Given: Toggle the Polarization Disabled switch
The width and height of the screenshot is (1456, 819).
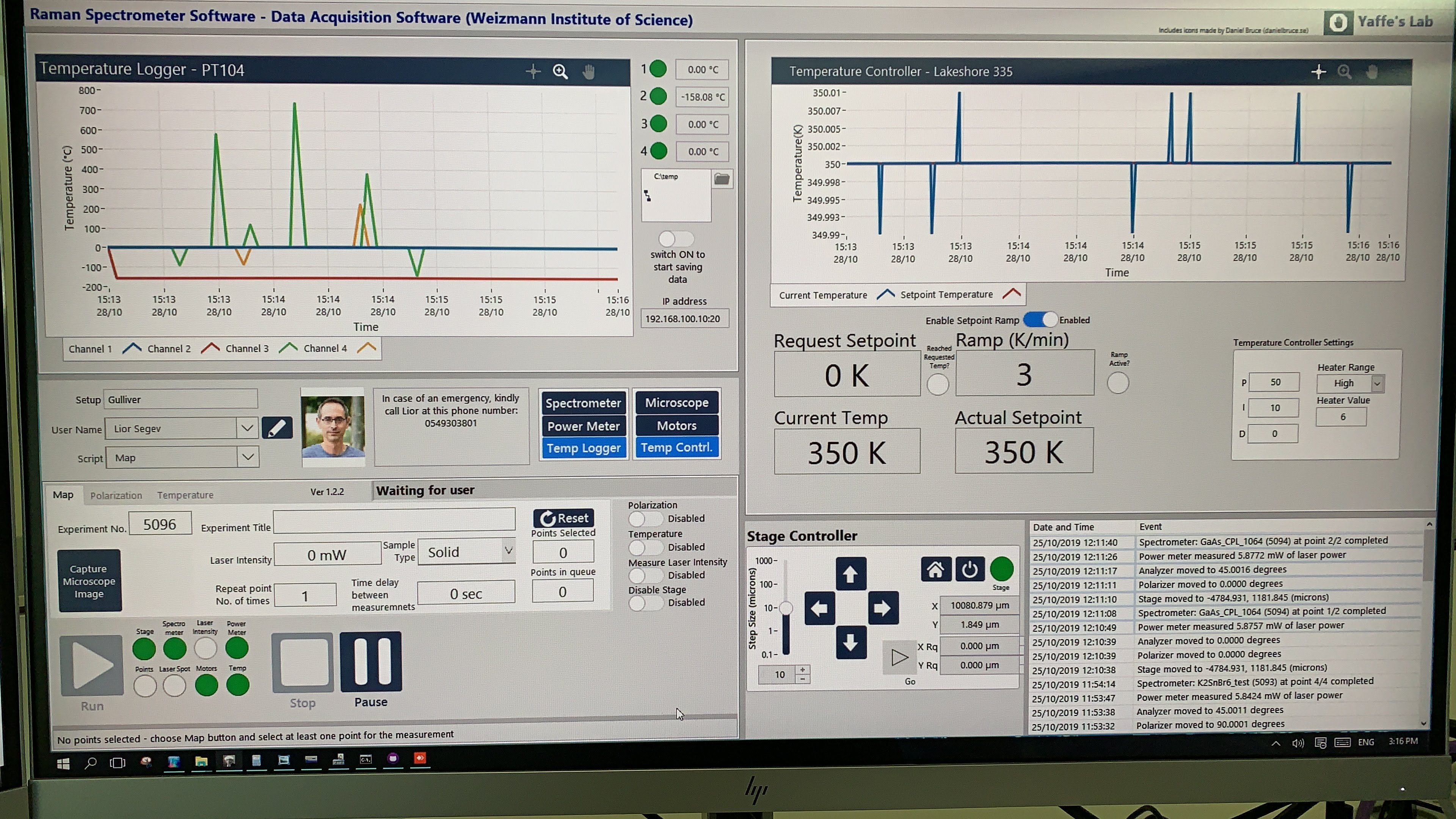Looking at the screenshot, I should 644,518.
